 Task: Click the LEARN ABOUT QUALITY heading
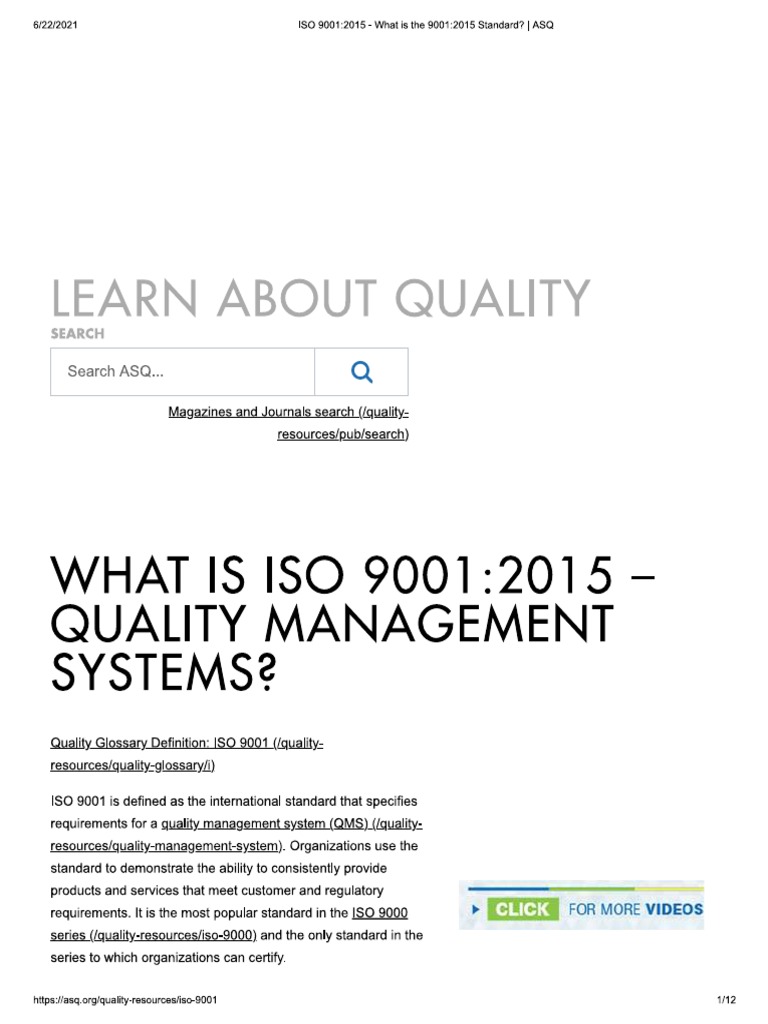(x=321, y=298)
